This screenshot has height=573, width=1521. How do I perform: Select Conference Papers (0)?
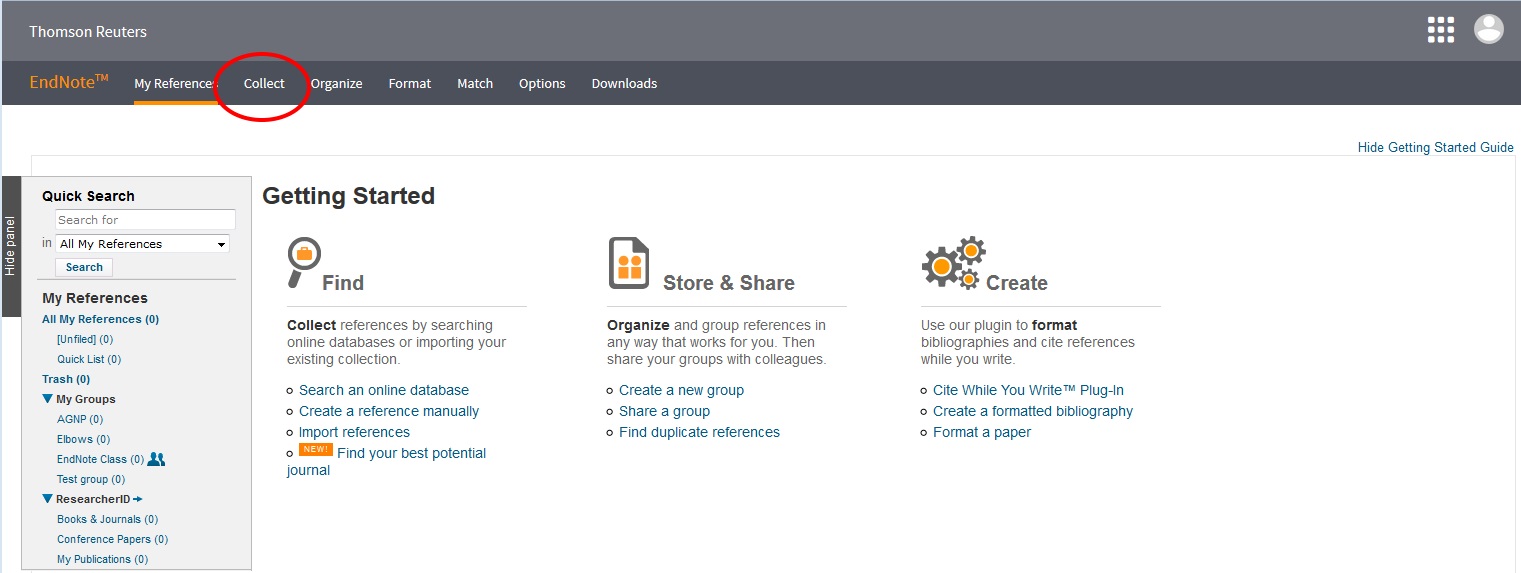[112, 539]
